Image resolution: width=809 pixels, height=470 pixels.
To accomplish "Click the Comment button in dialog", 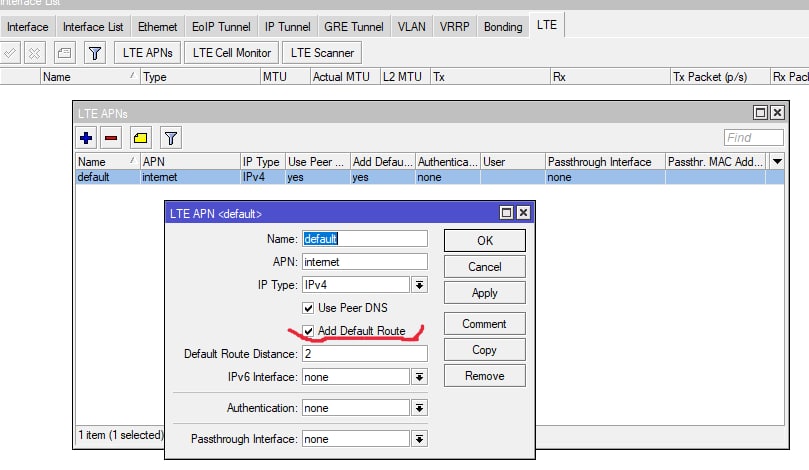I will [x=484, y=324].
